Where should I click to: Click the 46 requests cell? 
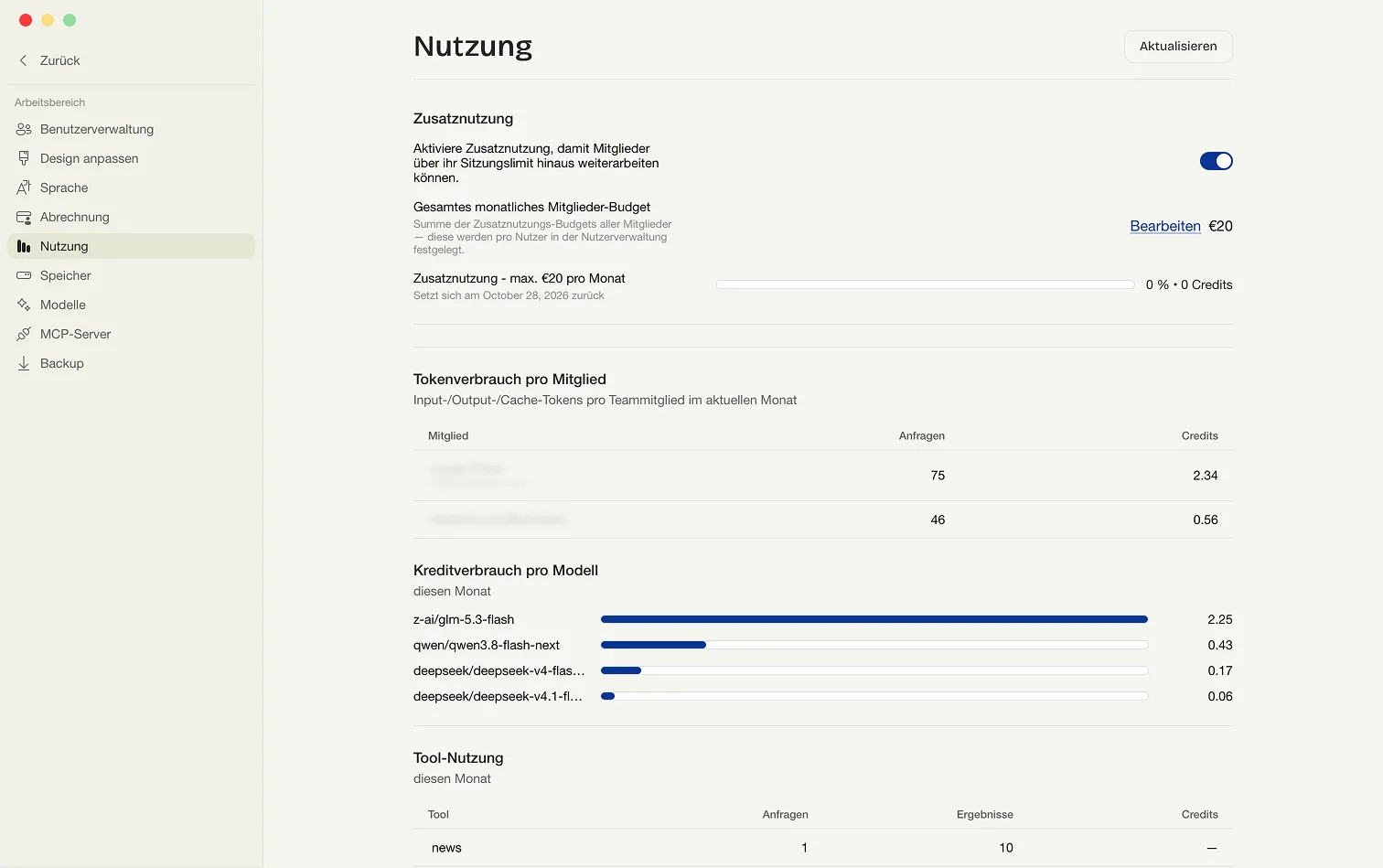tap(938, 520)
